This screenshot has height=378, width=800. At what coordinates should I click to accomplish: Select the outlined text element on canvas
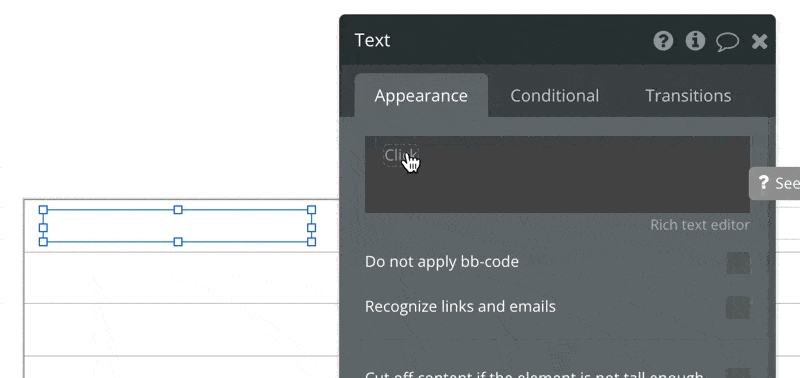pos(178,225)
